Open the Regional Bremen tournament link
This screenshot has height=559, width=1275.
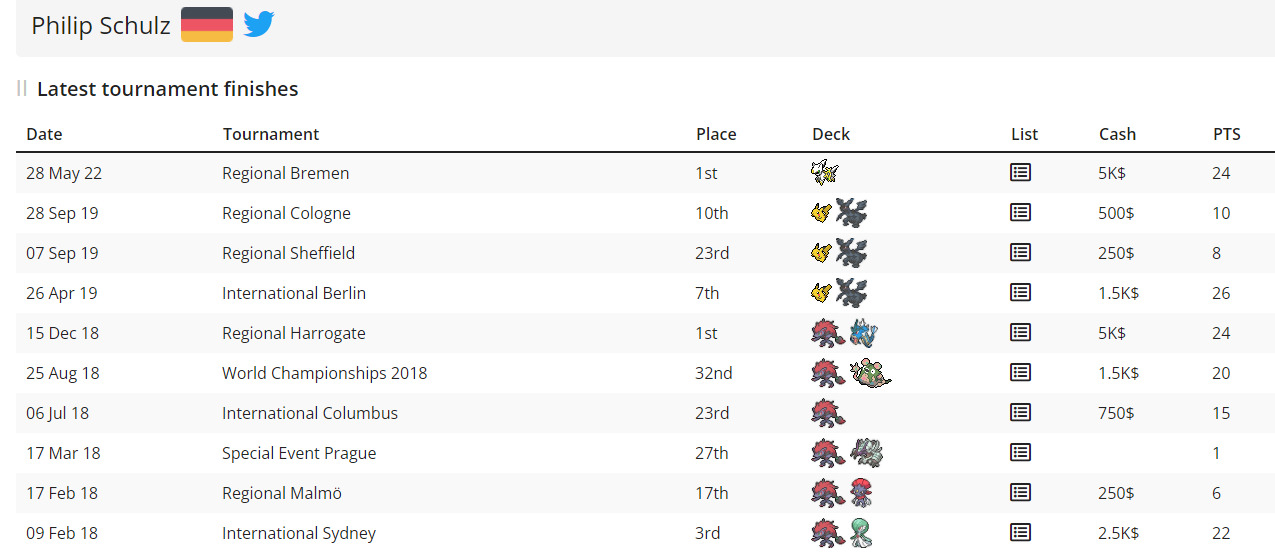coord(285,173)
